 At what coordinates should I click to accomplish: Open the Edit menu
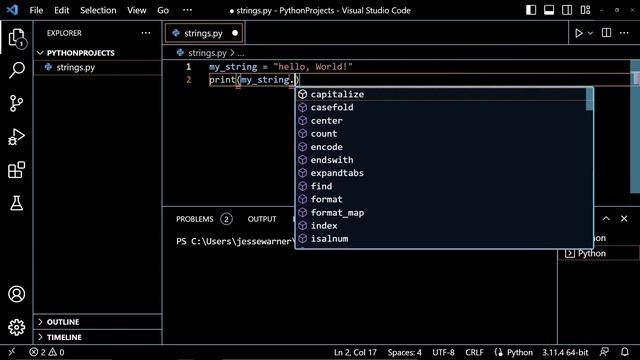(x=62, y=10)
